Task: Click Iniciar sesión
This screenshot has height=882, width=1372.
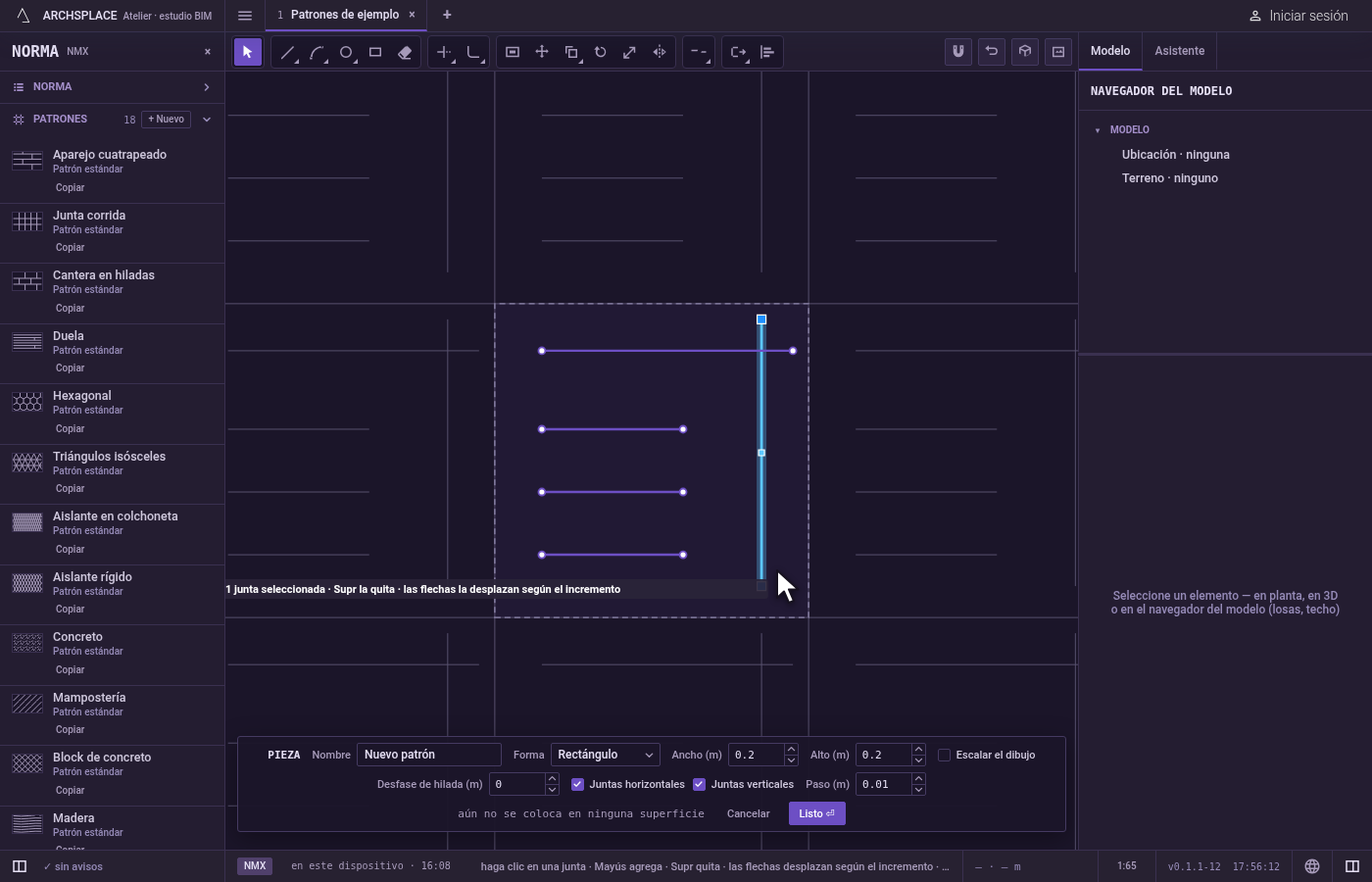Action: 1298,16
